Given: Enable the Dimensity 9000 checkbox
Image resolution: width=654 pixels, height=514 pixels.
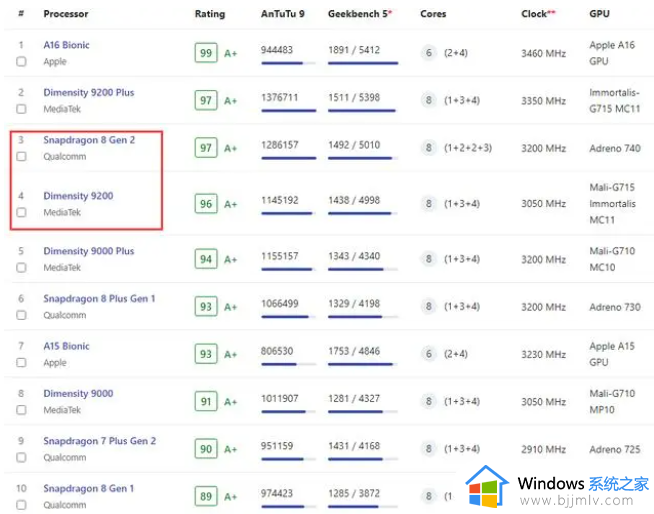Looking at the screenshot, I should pos(21,410).
